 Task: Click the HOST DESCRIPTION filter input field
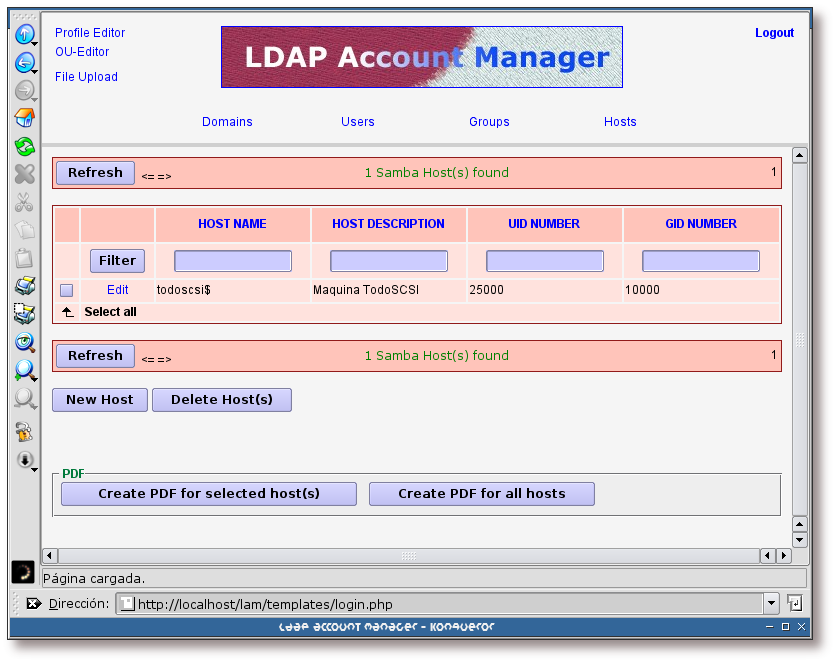389,261
